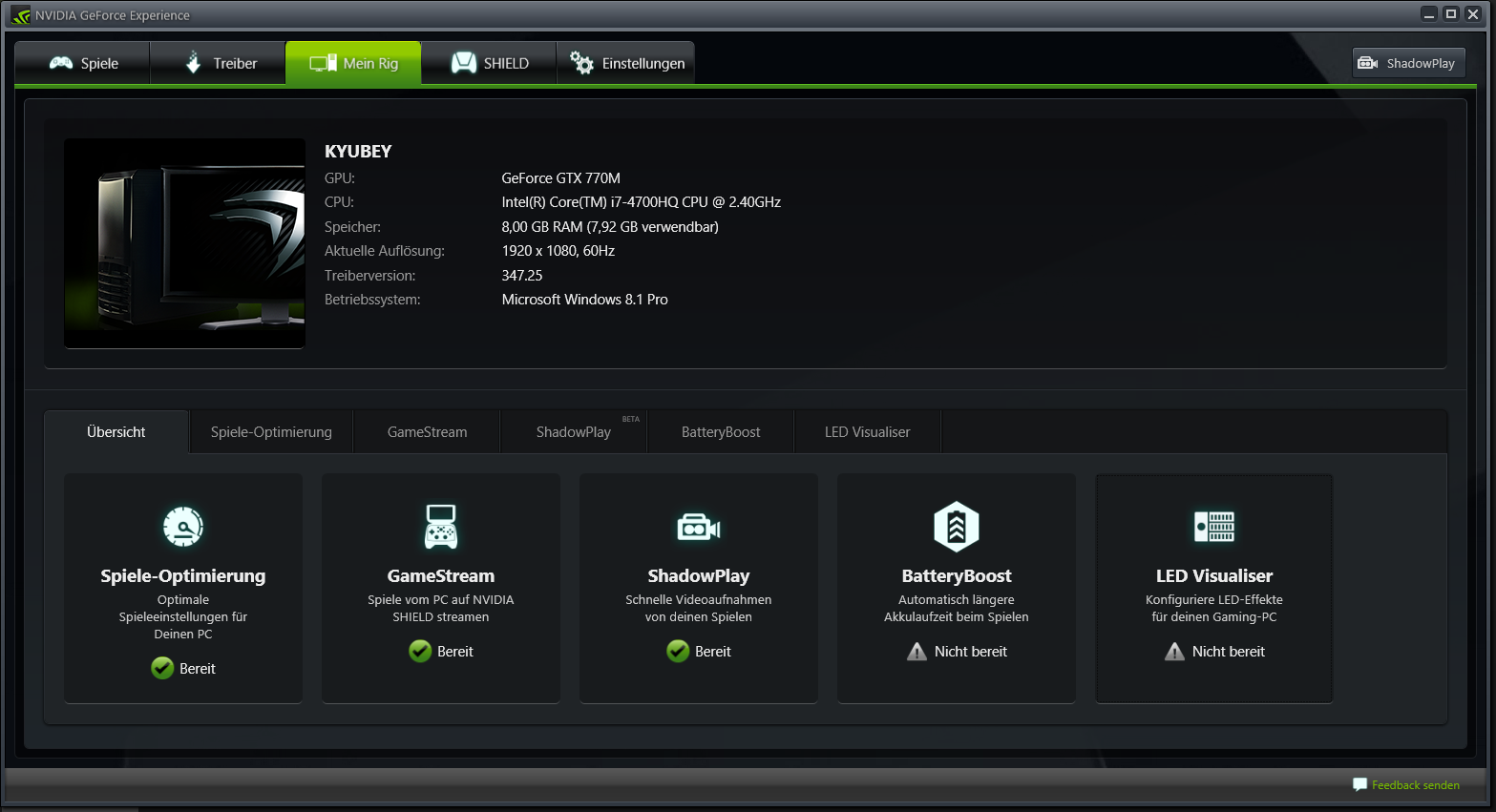This screenshot has width=1496, height=812.
Task: Switch to the Treiber tab
Action: pos(220,64)
